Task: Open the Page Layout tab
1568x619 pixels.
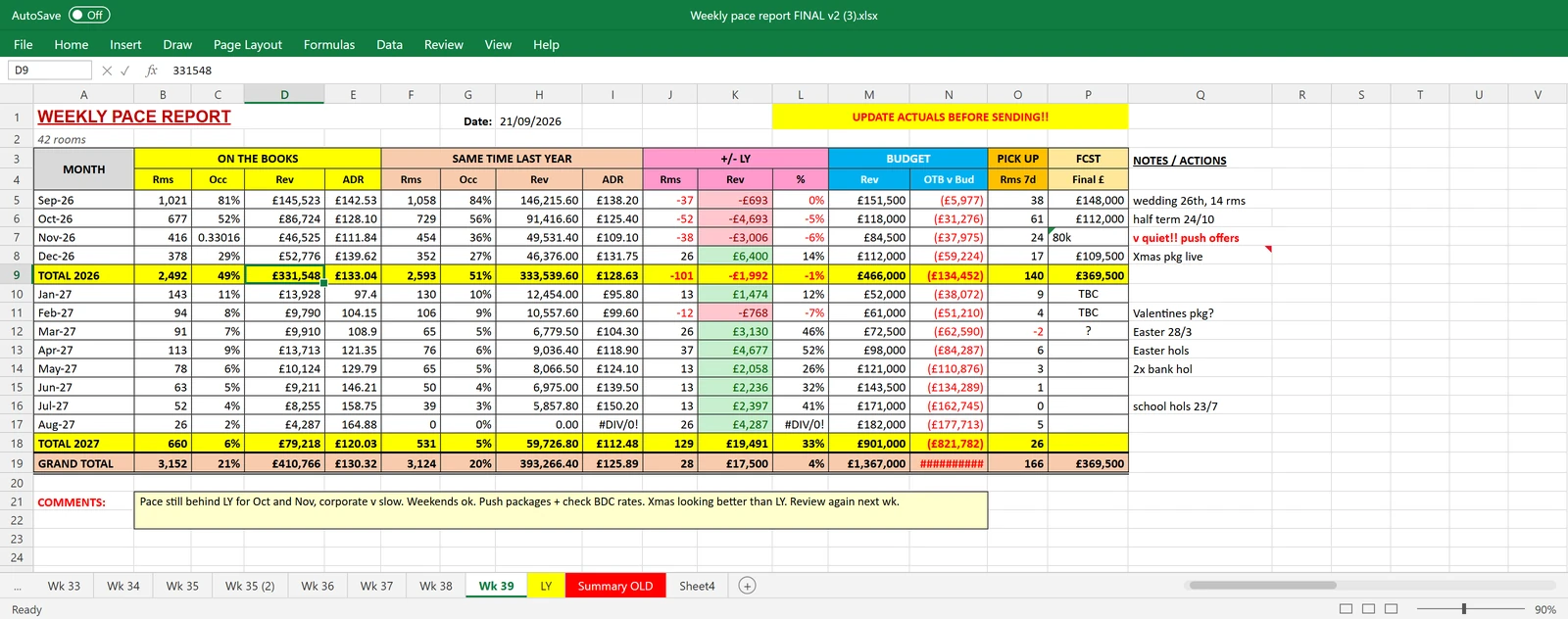Action: tap(248, 44)
